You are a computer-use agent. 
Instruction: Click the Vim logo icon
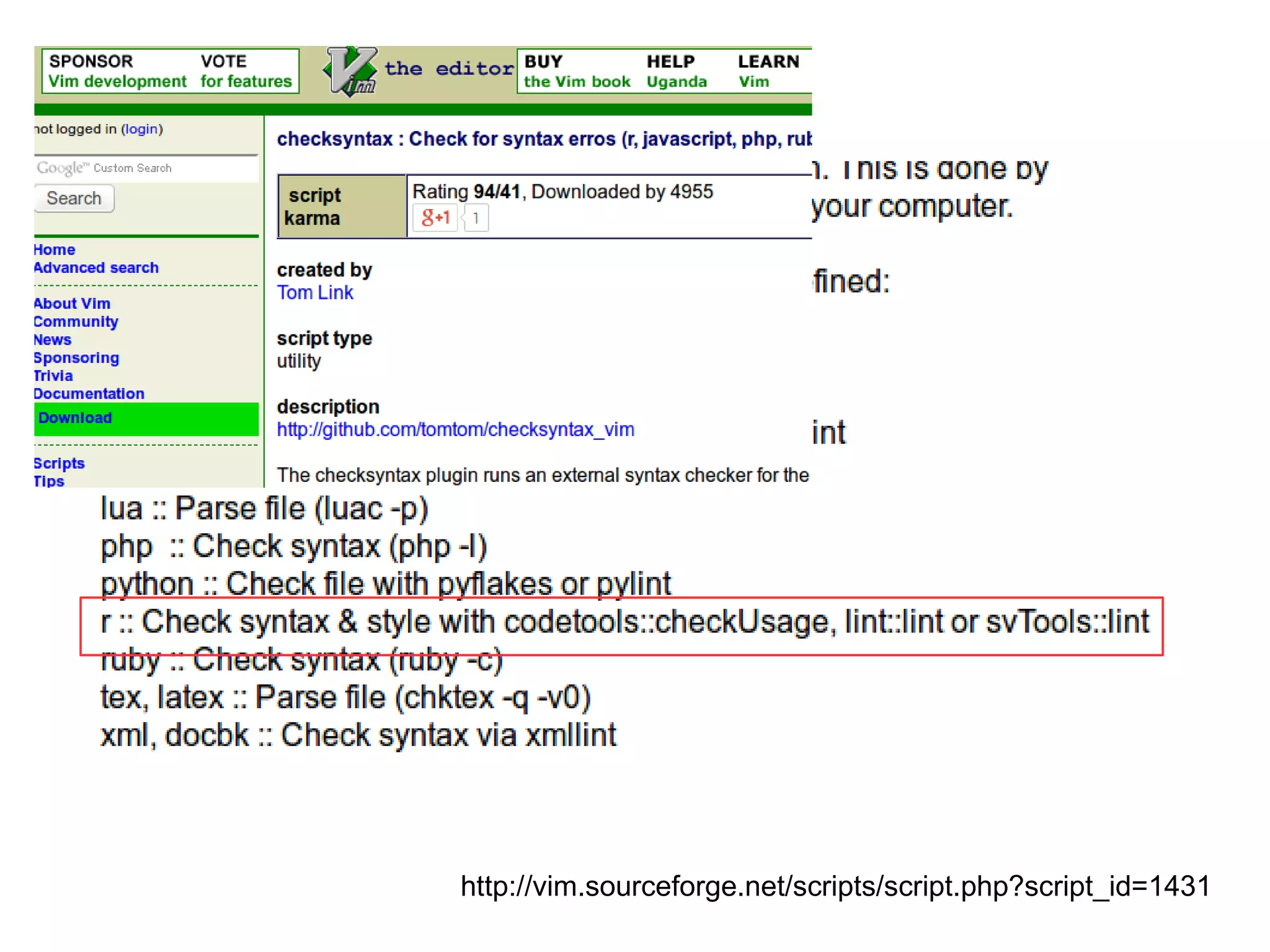pyautogui.click(x=350, y=71)
